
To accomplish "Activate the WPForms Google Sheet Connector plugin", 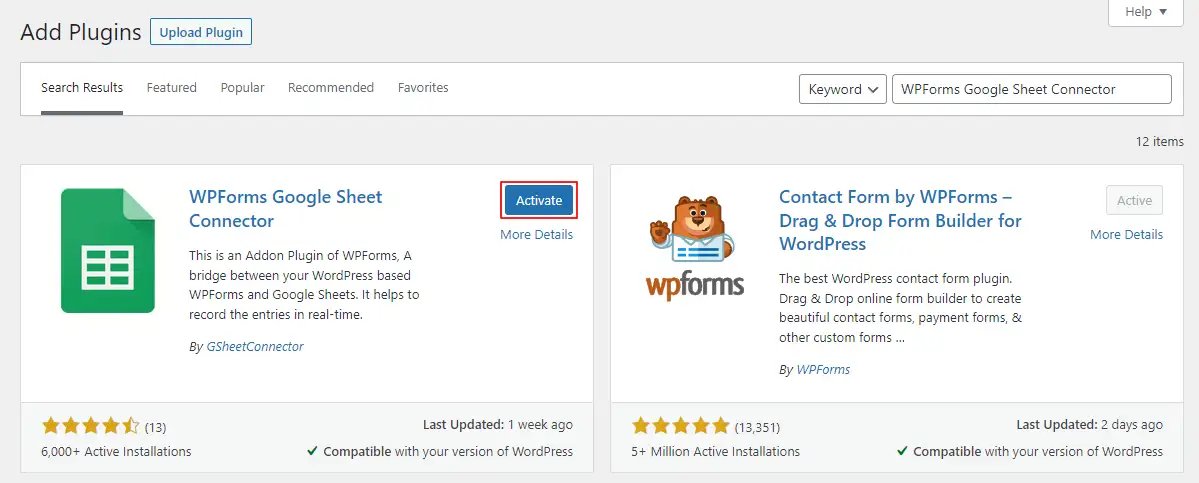I will [x=539, y=201].
